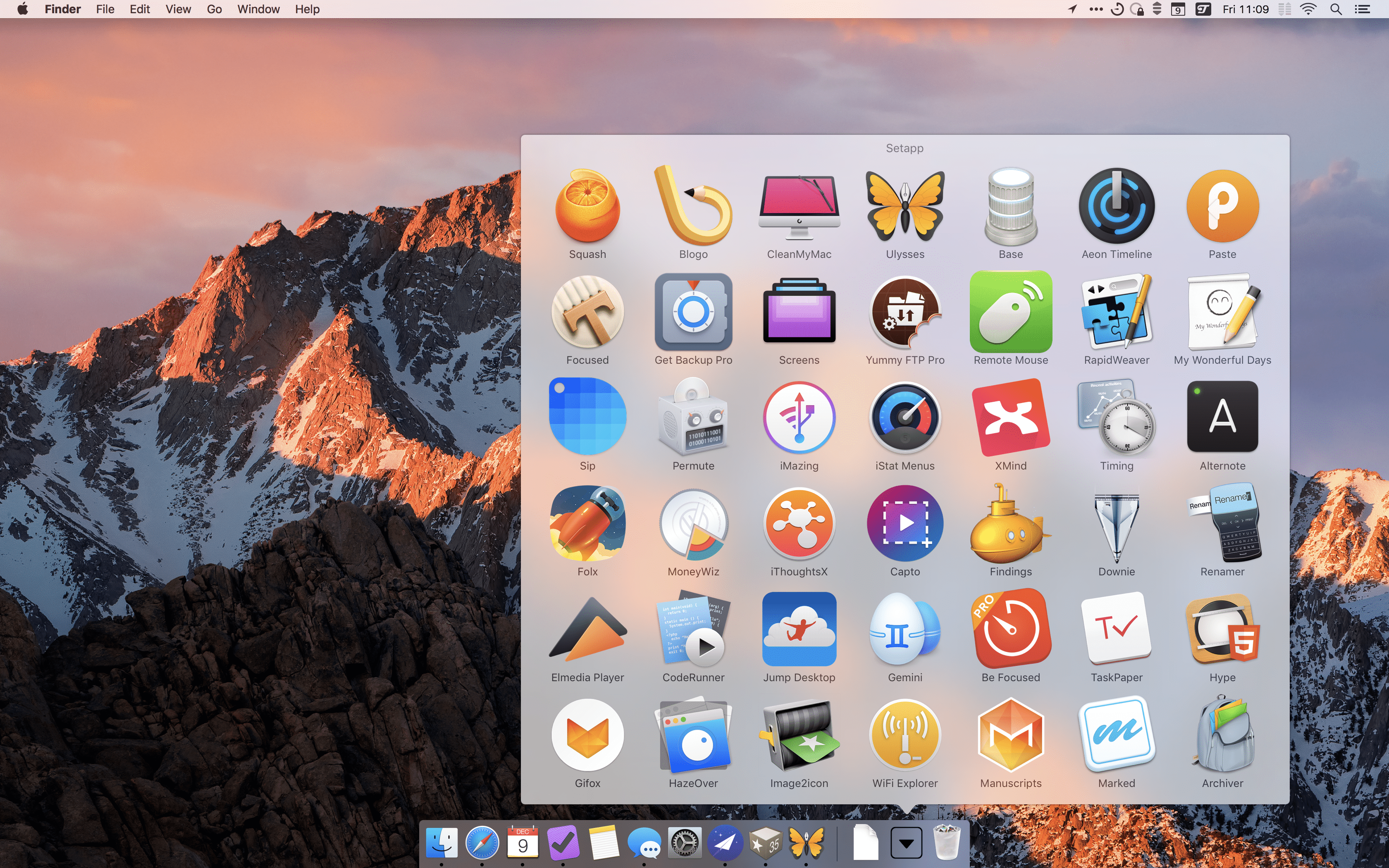Open Calendar in the Dock

pos(522,843)
